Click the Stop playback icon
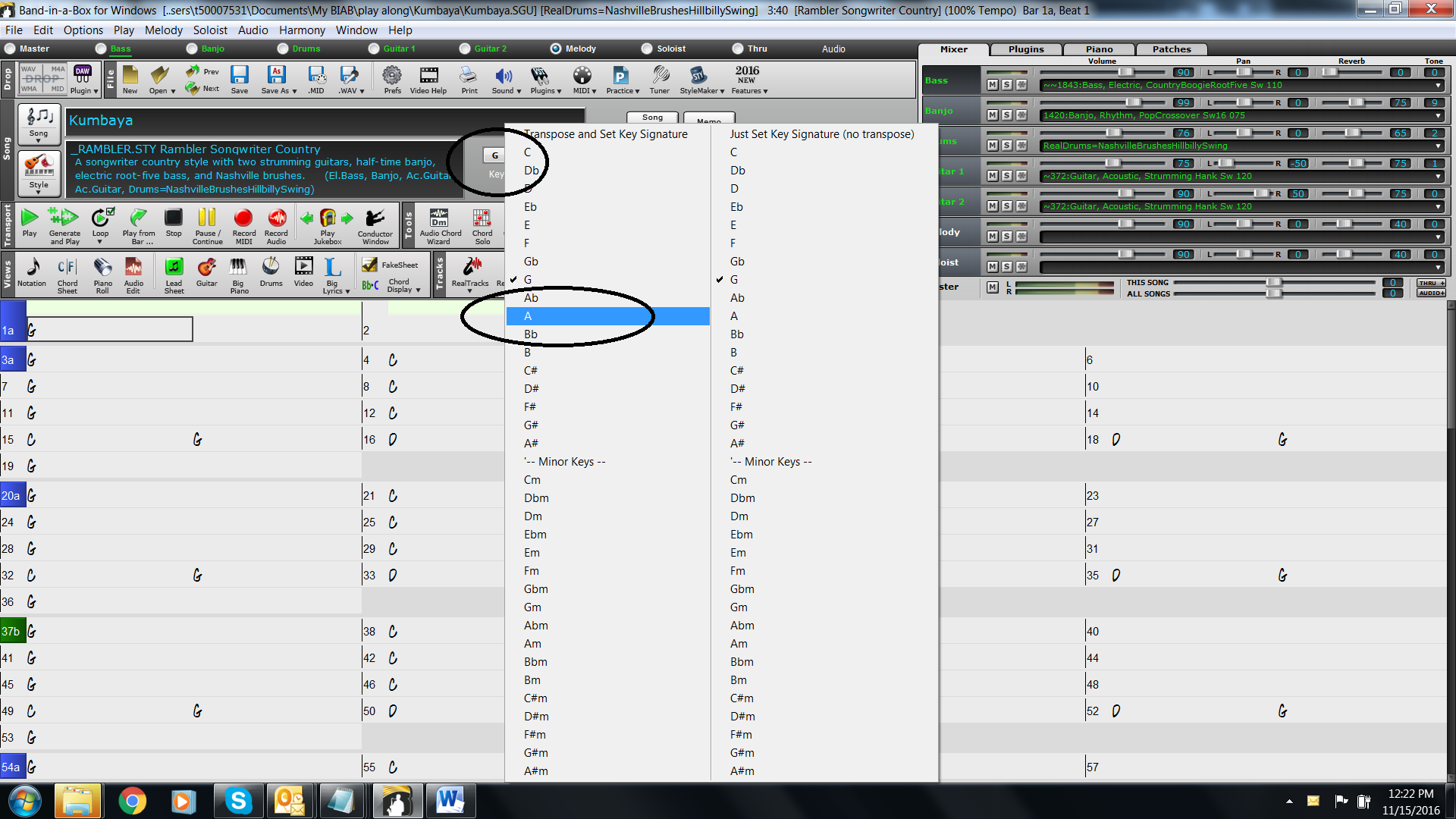Viewport: 1456px width, 819px height. (174, 224)
